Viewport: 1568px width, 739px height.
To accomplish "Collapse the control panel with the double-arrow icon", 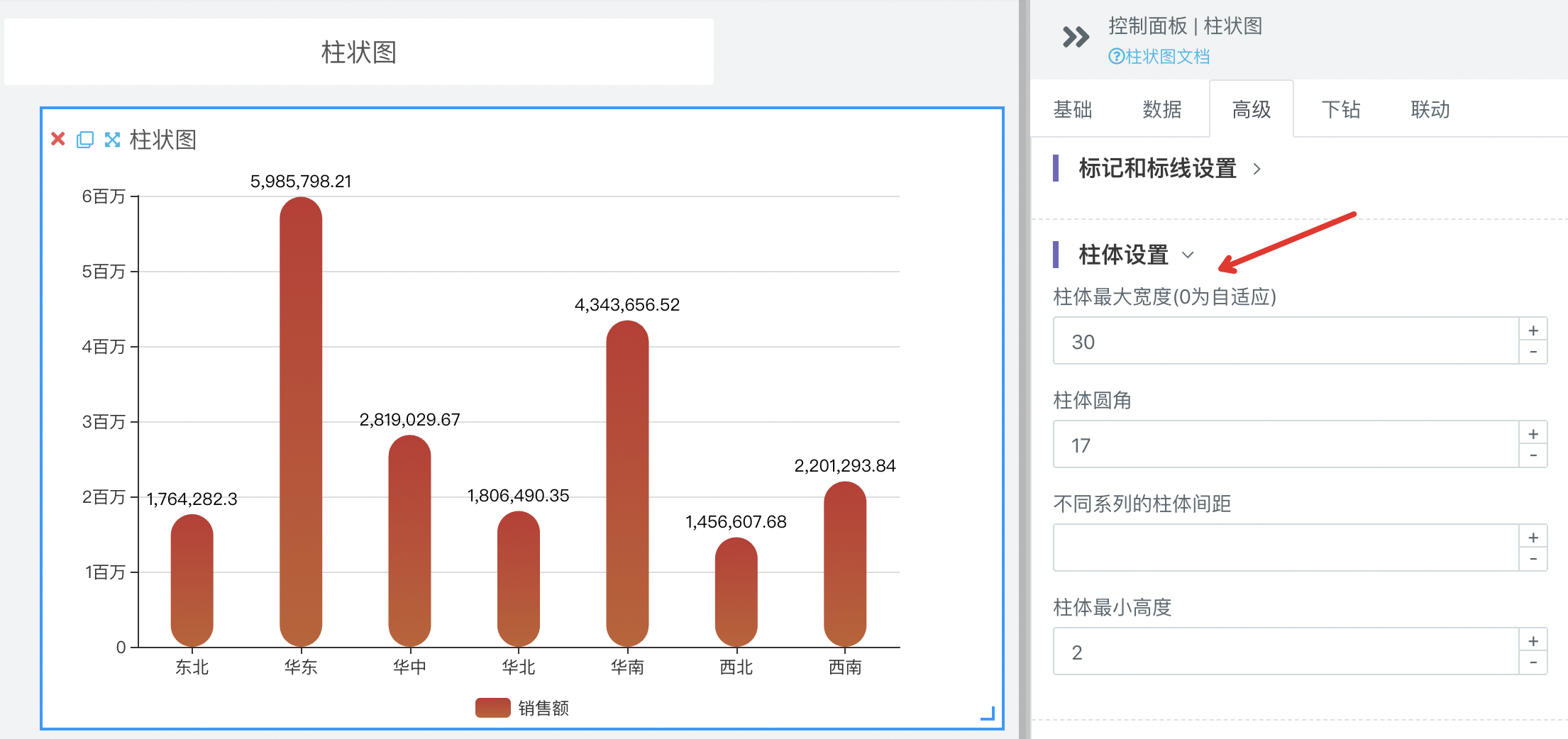I will coord(1076,37).
